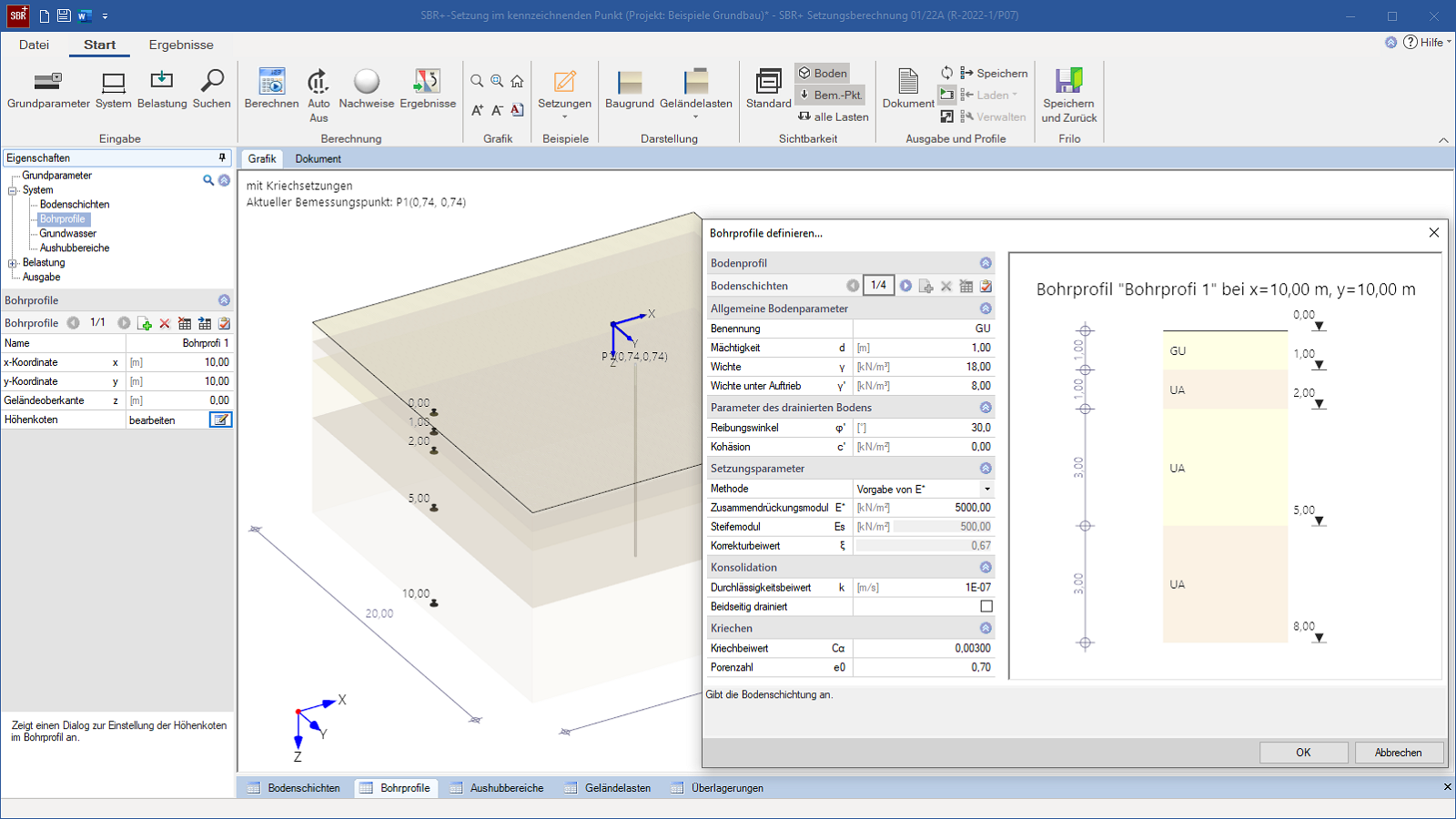Screen dimensions: 1456x819
Task: Decrease graphic font size (A-)
Action: click(497, 110)
